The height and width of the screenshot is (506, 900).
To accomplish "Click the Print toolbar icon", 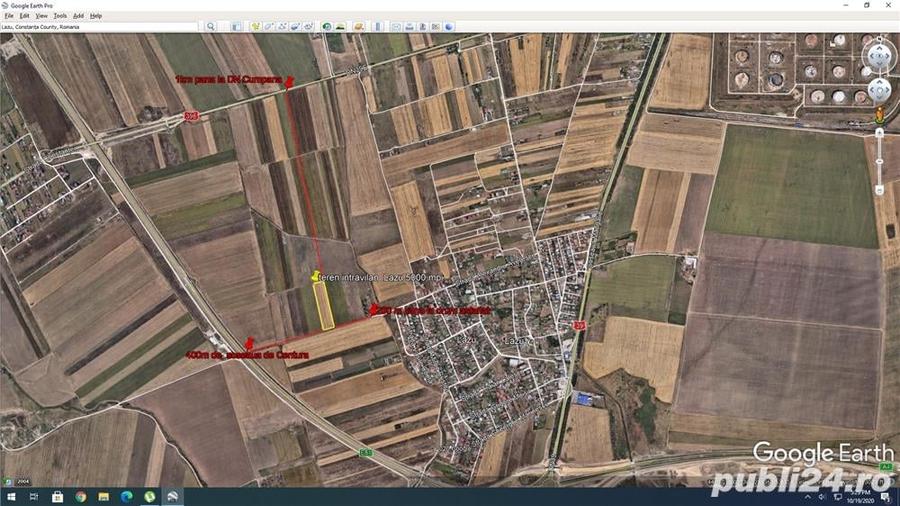I will pyautogui.click(x=410, y=26).
